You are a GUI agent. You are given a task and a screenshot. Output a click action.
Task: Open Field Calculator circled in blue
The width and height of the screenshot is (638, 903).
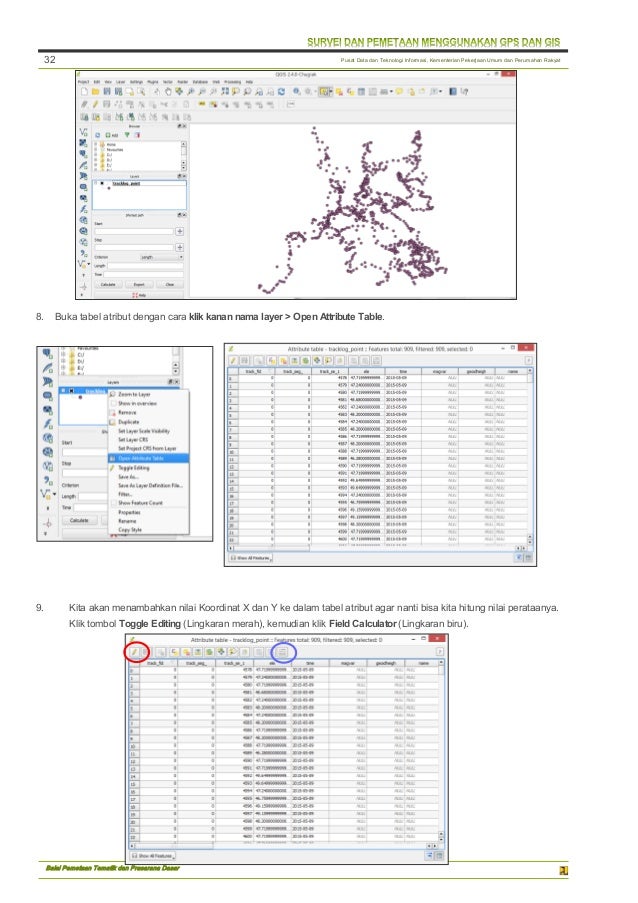282,652
